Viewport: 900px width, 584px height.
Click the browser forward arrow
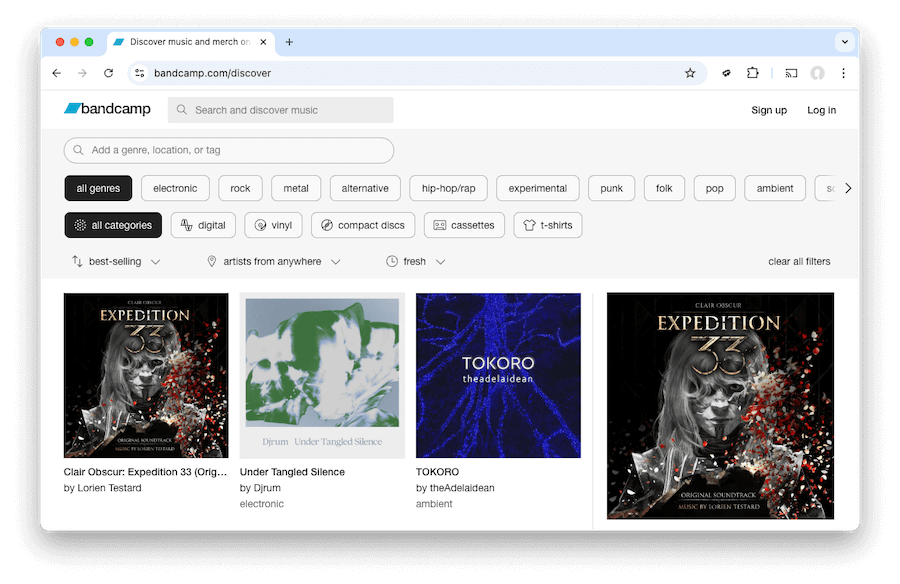click(82, 73)
